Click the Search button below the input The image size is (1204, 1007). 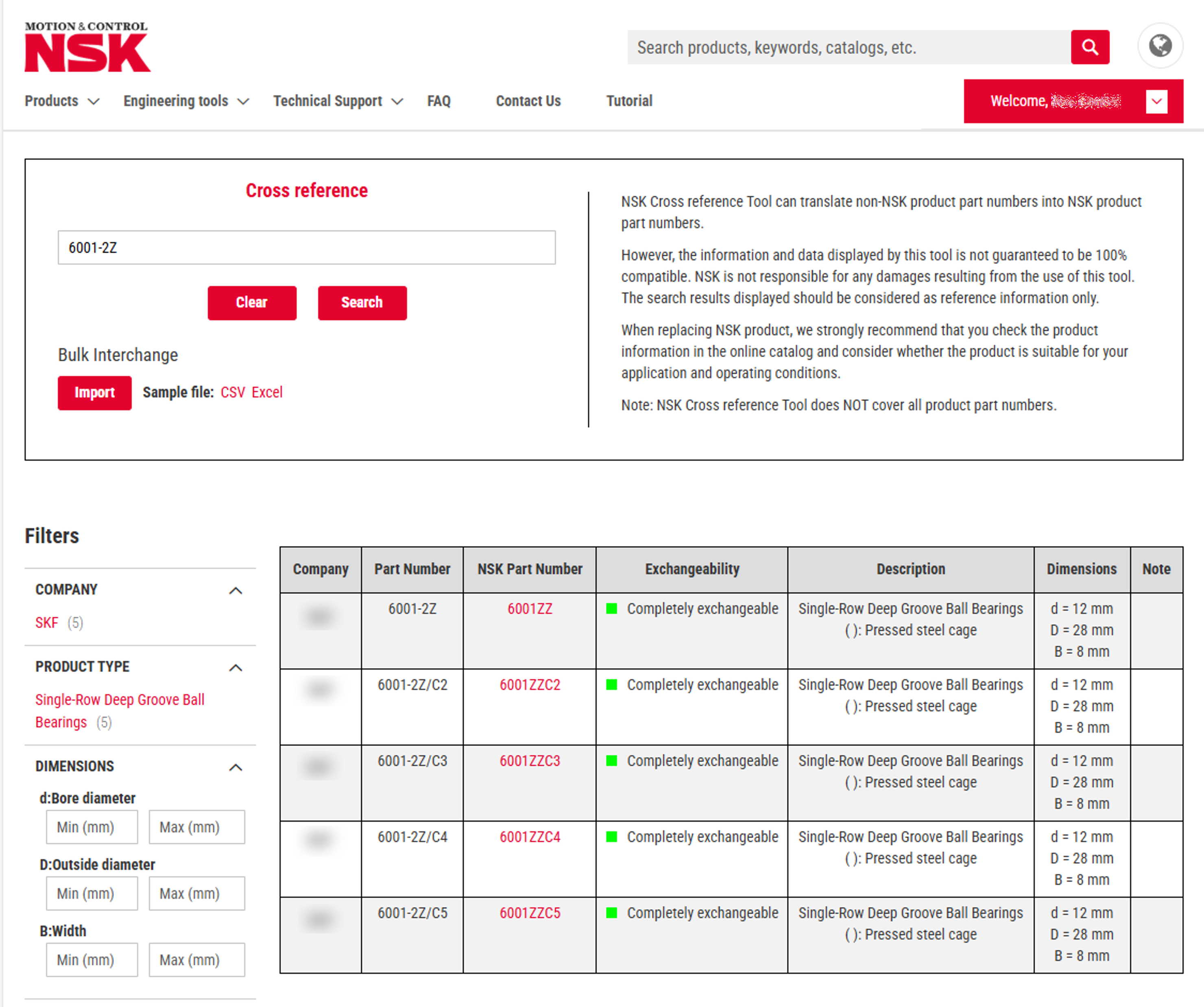362,302
